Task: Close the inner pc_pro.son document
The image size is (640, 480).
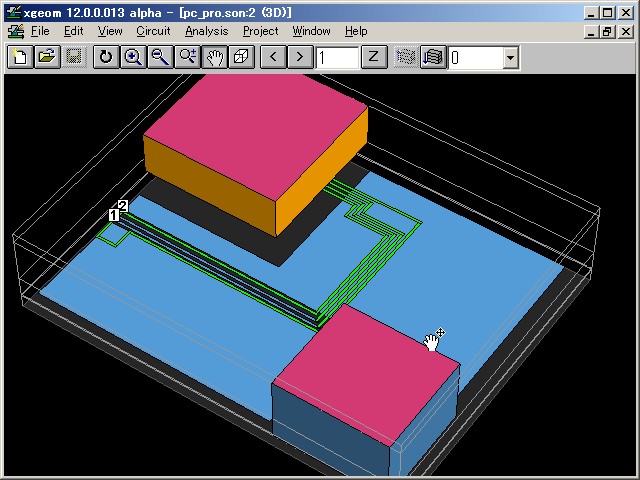Action: pos(626,31)
